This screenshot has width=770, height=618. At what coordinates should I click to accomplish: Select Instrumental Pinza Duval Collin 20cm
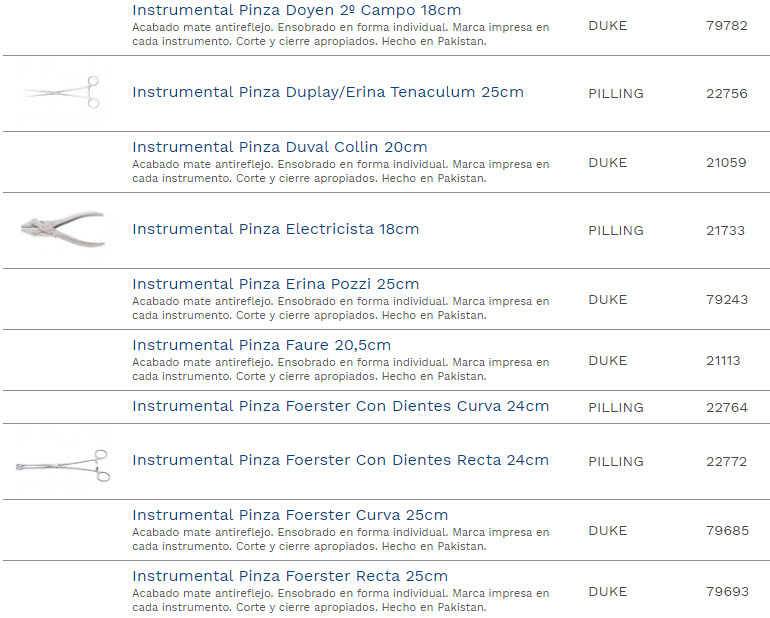279,147
